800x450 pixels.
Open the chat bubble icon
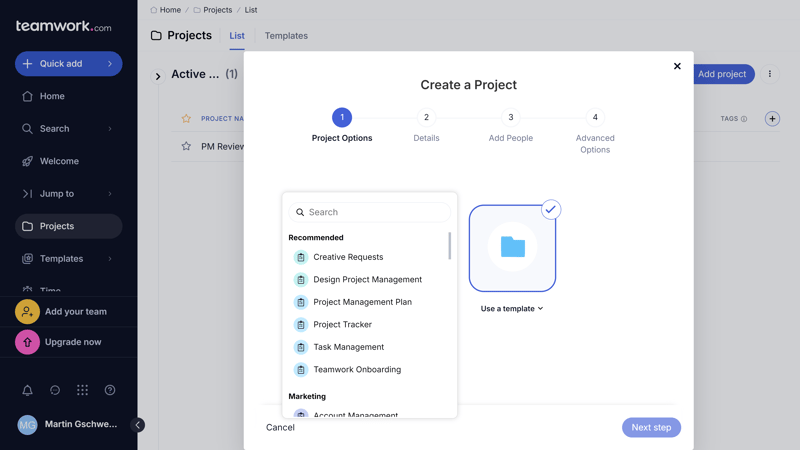(x=55, y=390)
